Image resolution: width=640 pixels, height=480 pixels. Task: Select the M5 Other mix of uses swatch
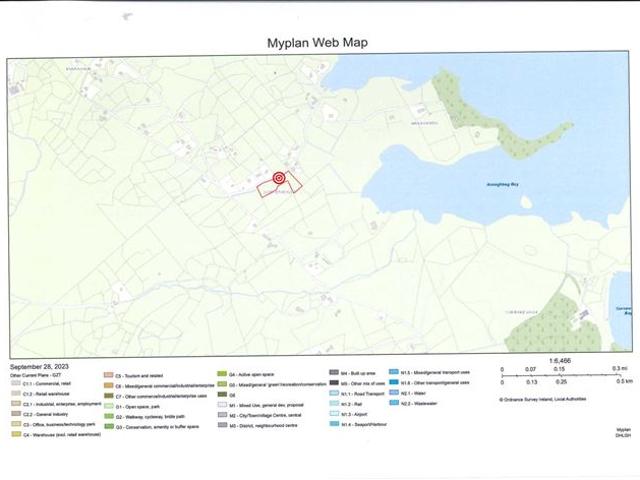334,383
